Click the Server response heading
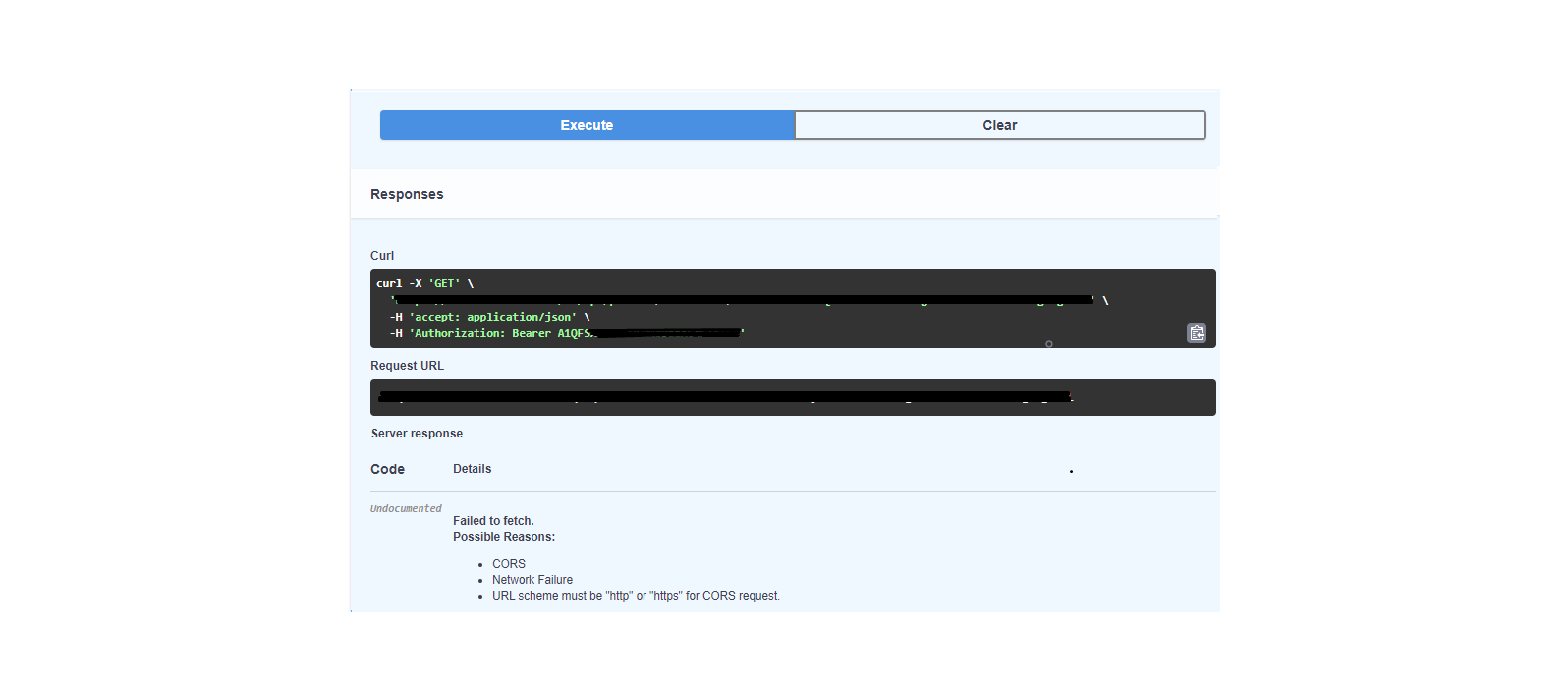 (x=417, y=434)
